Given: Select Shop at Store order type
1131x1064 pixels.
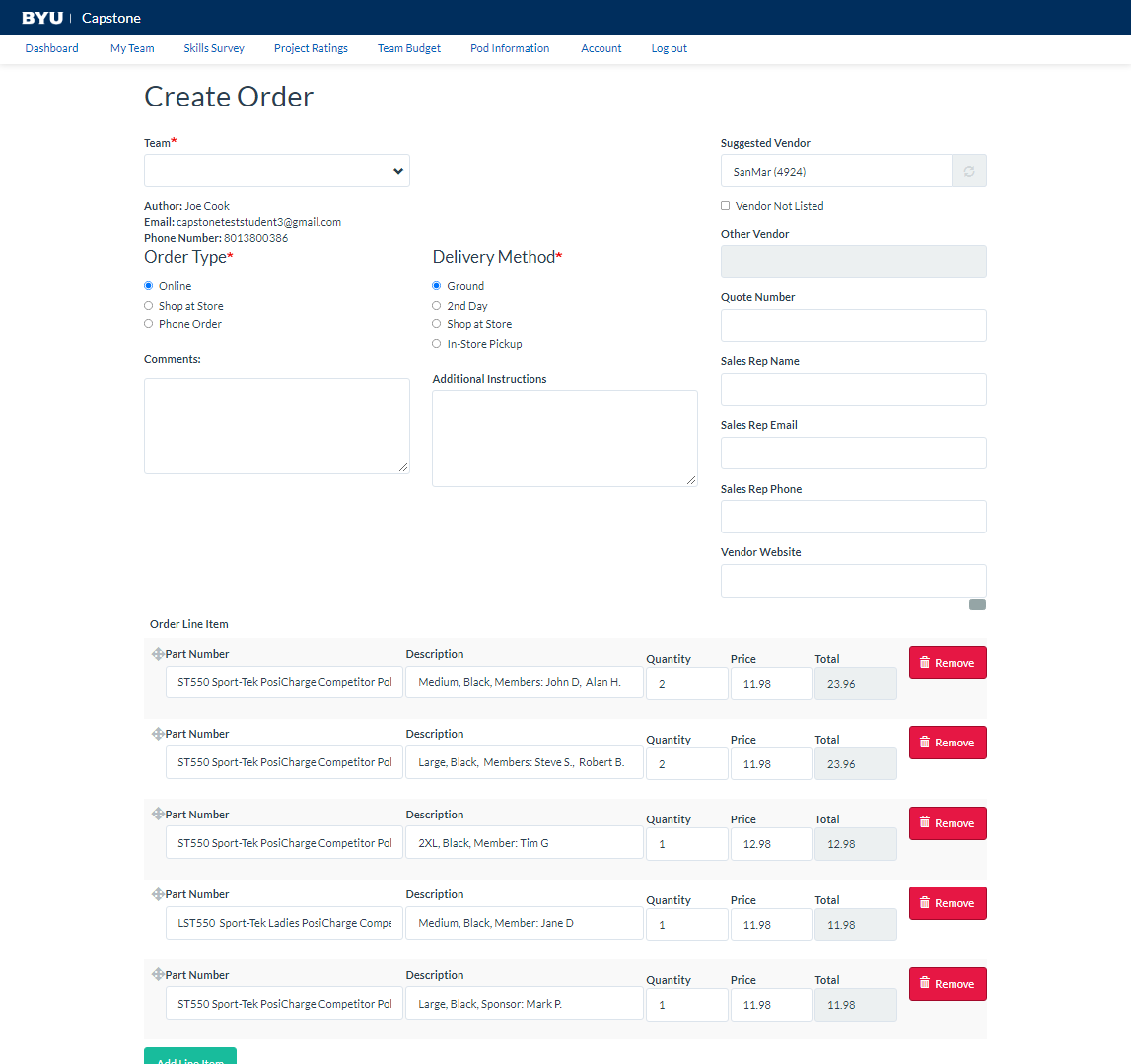Looking at the screenshot, I should click(149, 306).
